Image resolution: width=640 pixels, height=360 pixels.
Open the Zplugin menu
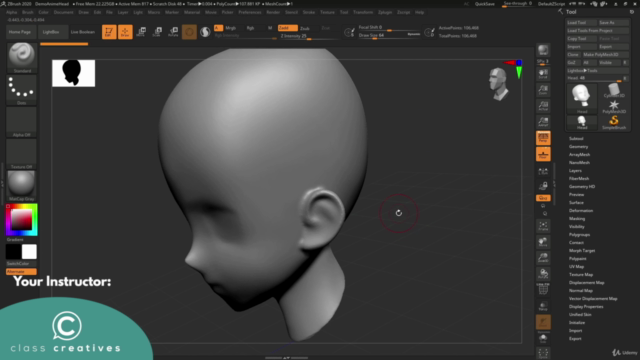point(384,12)
